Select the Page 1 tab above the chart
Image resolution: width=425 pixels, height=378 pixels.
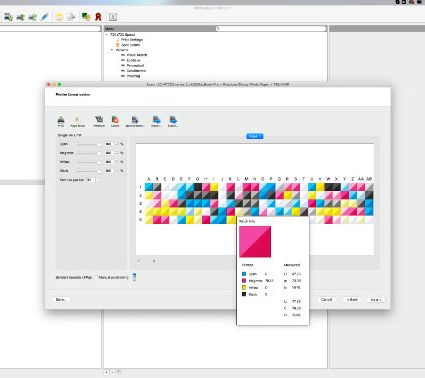pos(255,136)
